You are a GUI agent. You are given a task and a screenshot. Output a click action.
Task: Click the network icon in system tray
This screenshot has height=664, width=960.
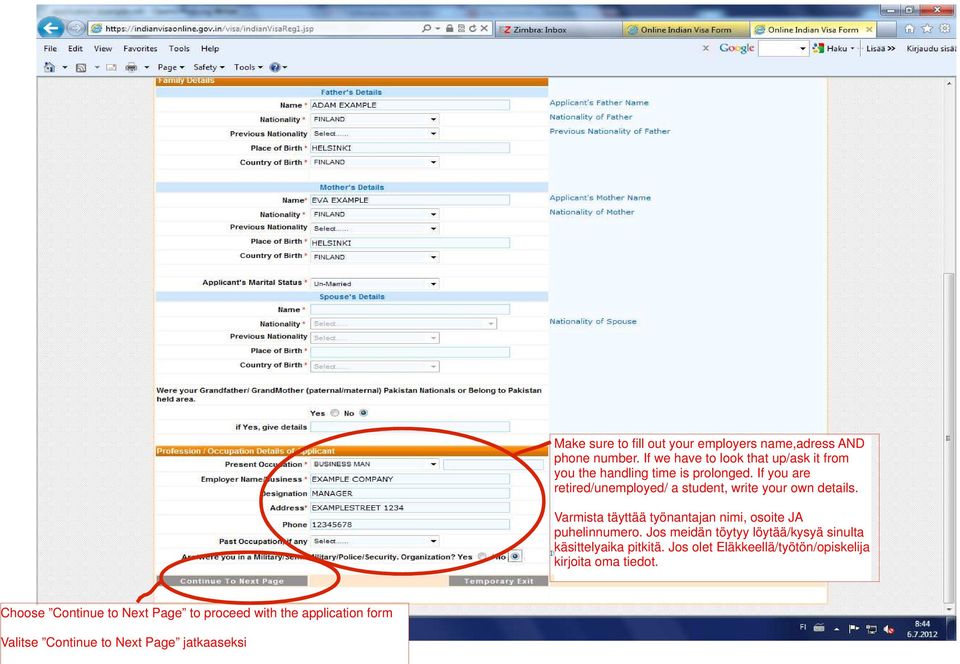click(871, 629)
